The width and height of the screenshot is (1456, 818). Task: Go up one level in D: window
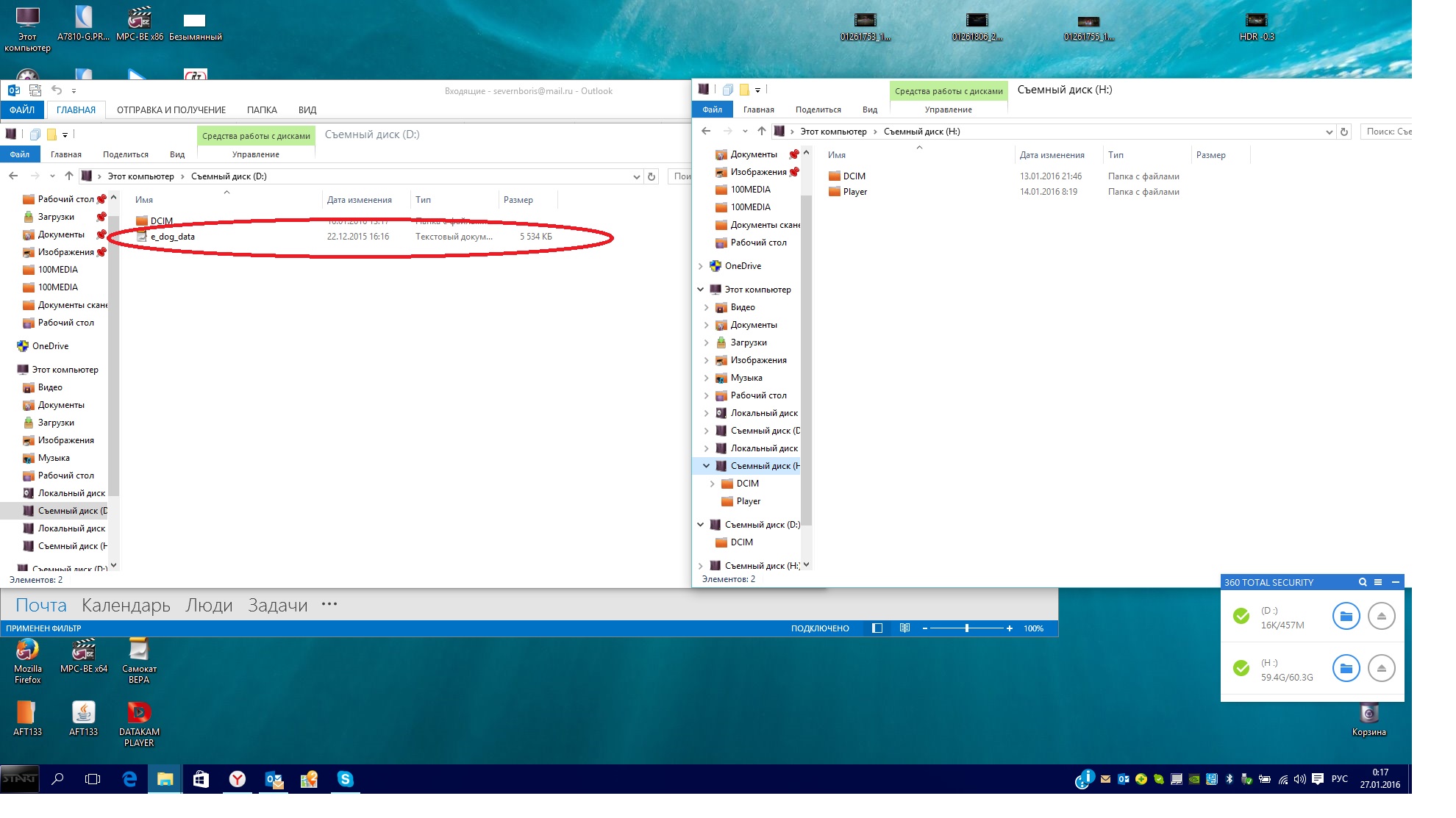[x=68, y=176]
